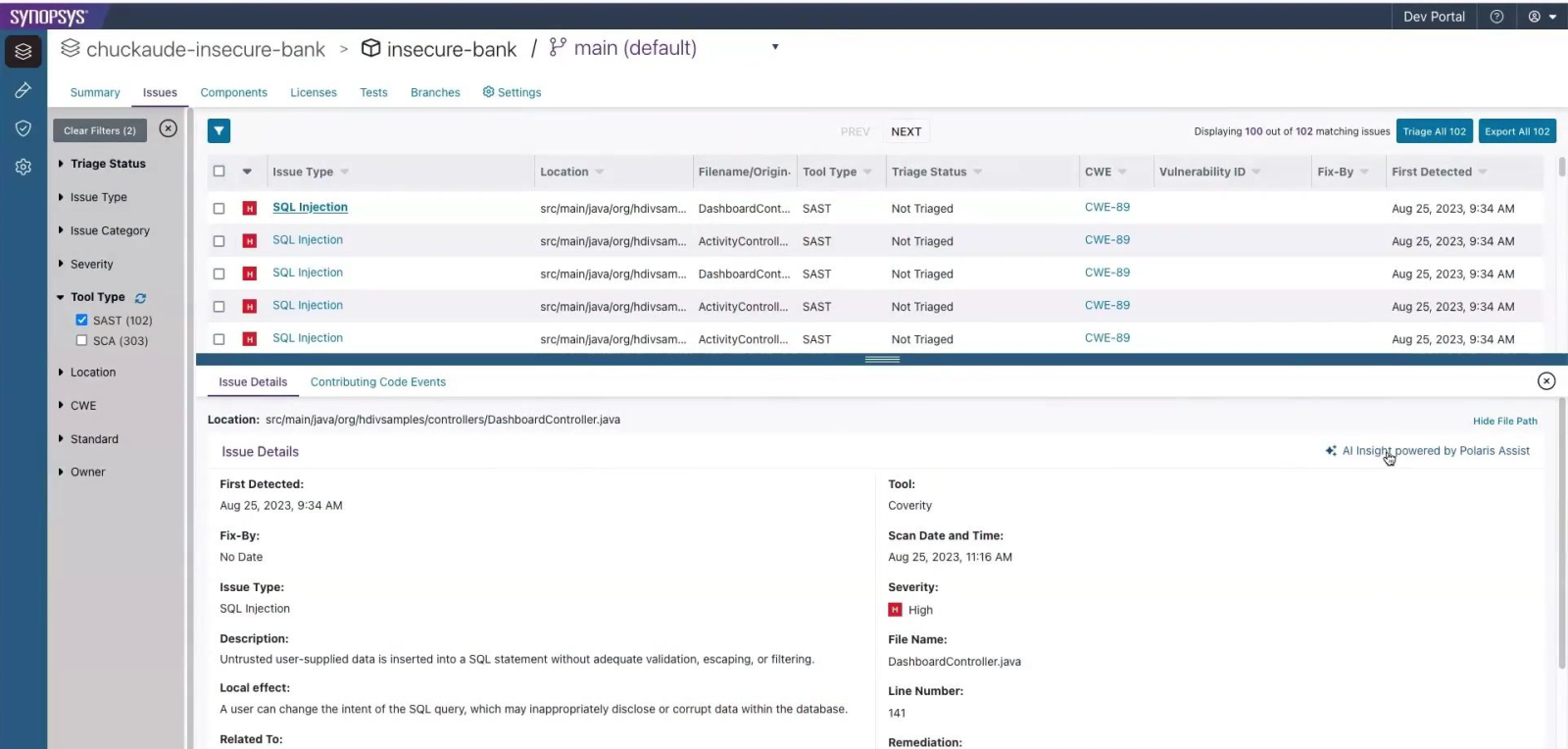Close the issue details panel

pos(1546,381)
